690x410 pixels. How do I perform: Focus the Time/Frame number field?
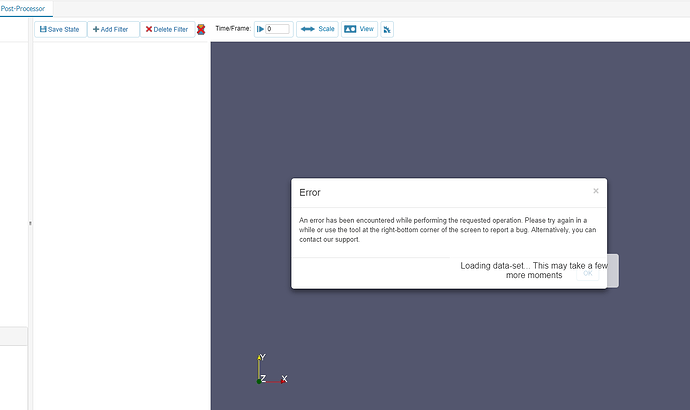[277, 29]
